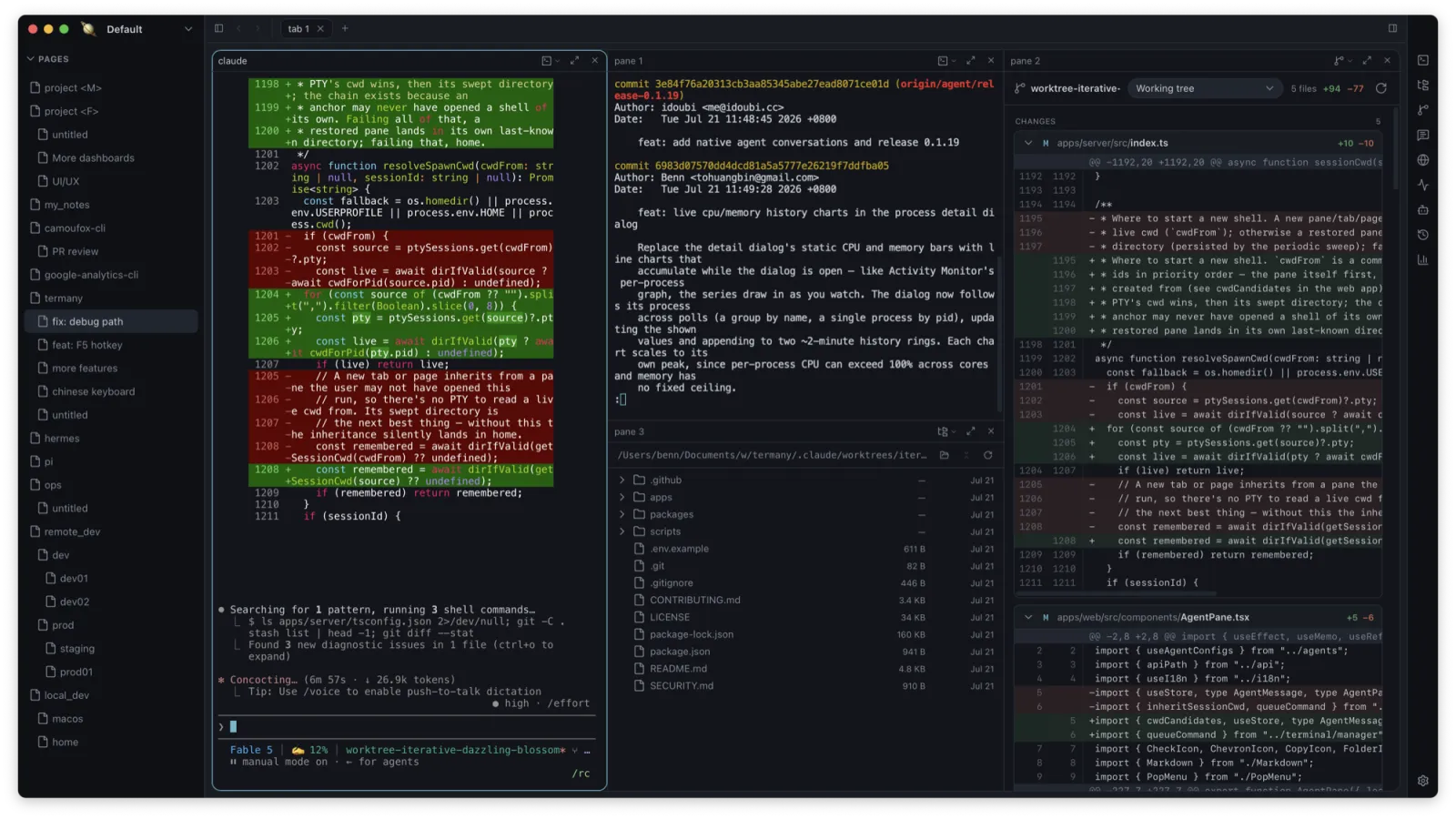Open pane 2 git type dropdown
Viewport: 1456px width, 819px height.
pos(1342,61)
